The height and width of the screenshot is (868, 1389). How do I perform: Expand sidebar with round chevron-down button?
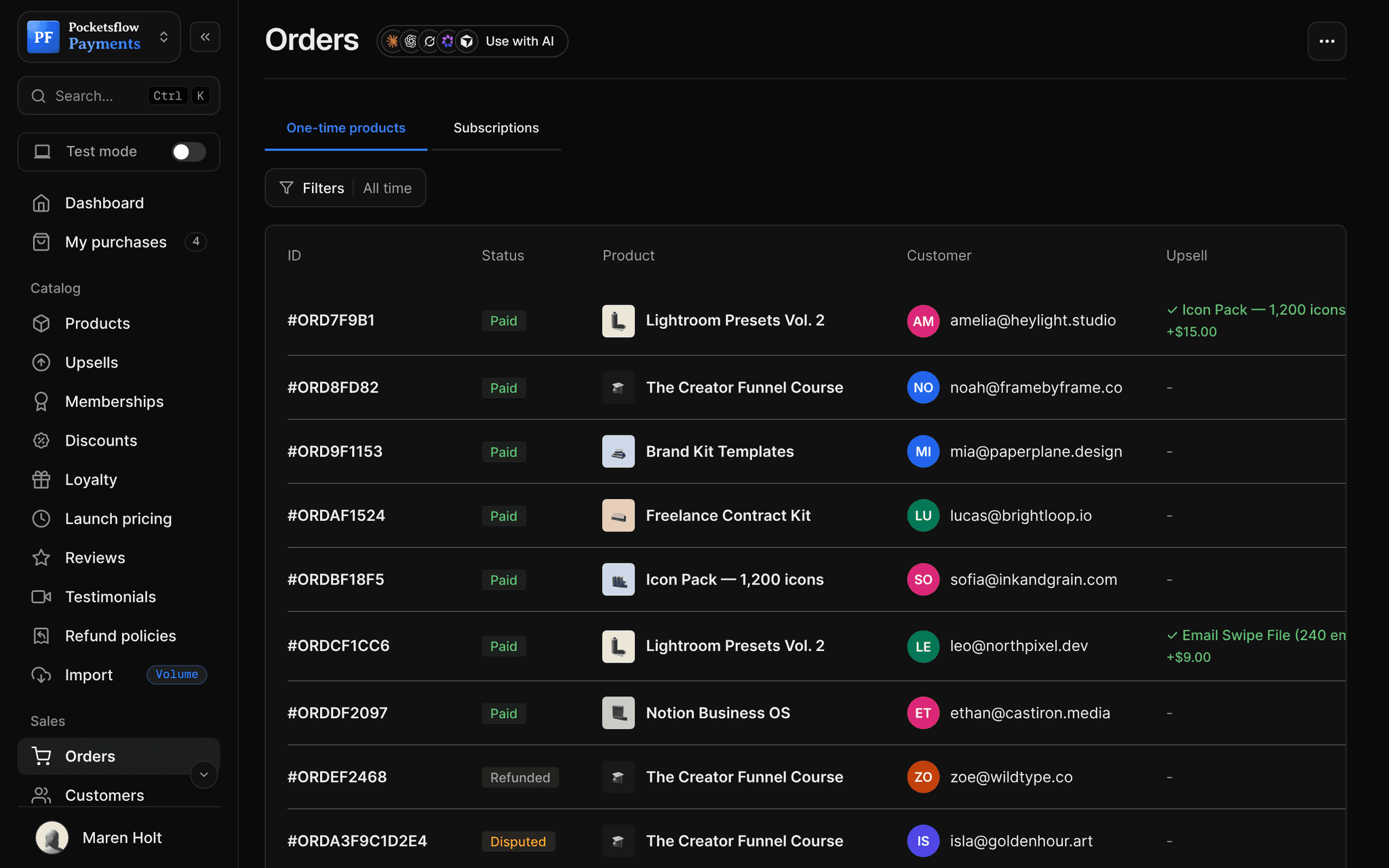pos(203,774)
